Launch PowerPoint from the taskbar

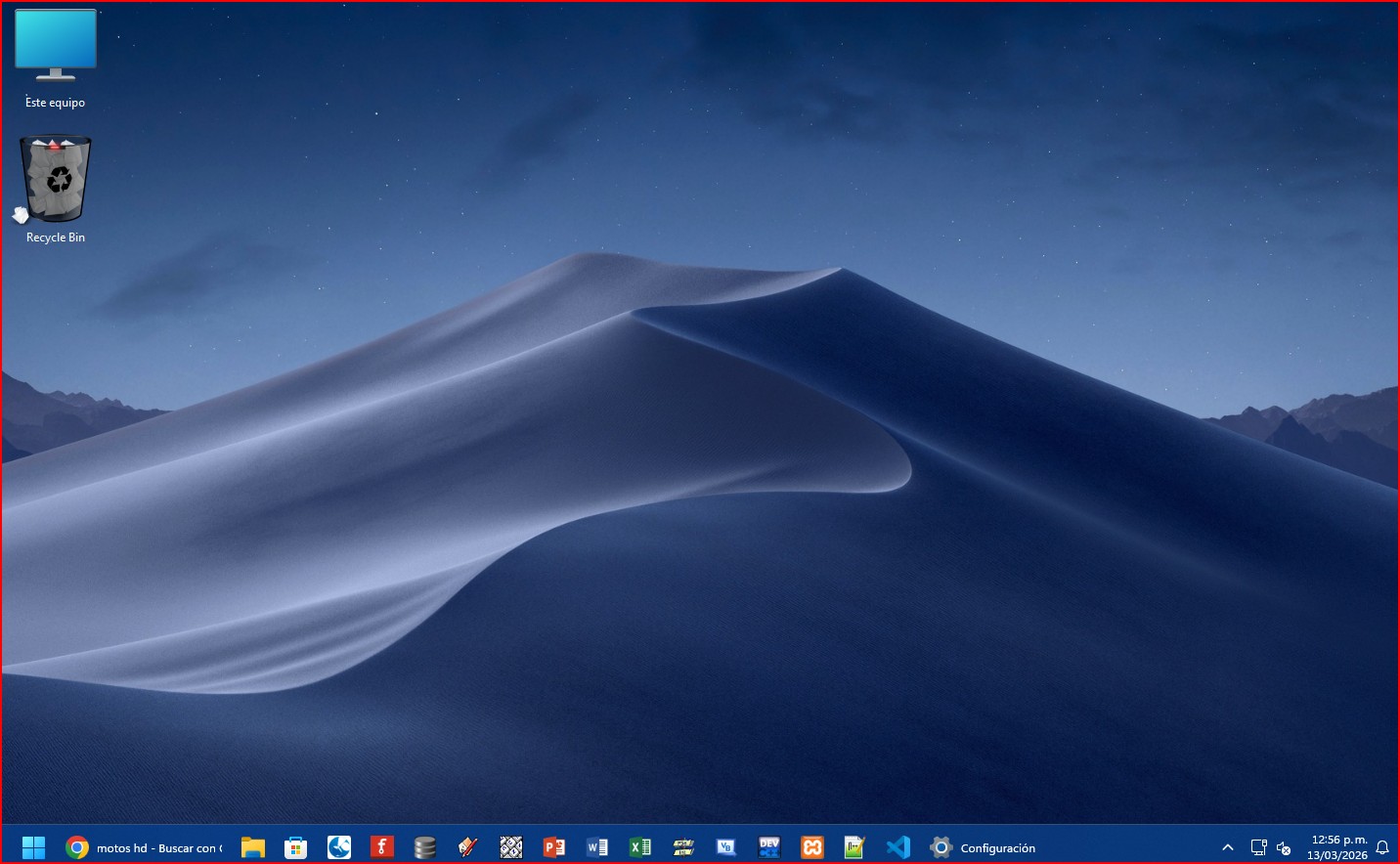[554, 847]
